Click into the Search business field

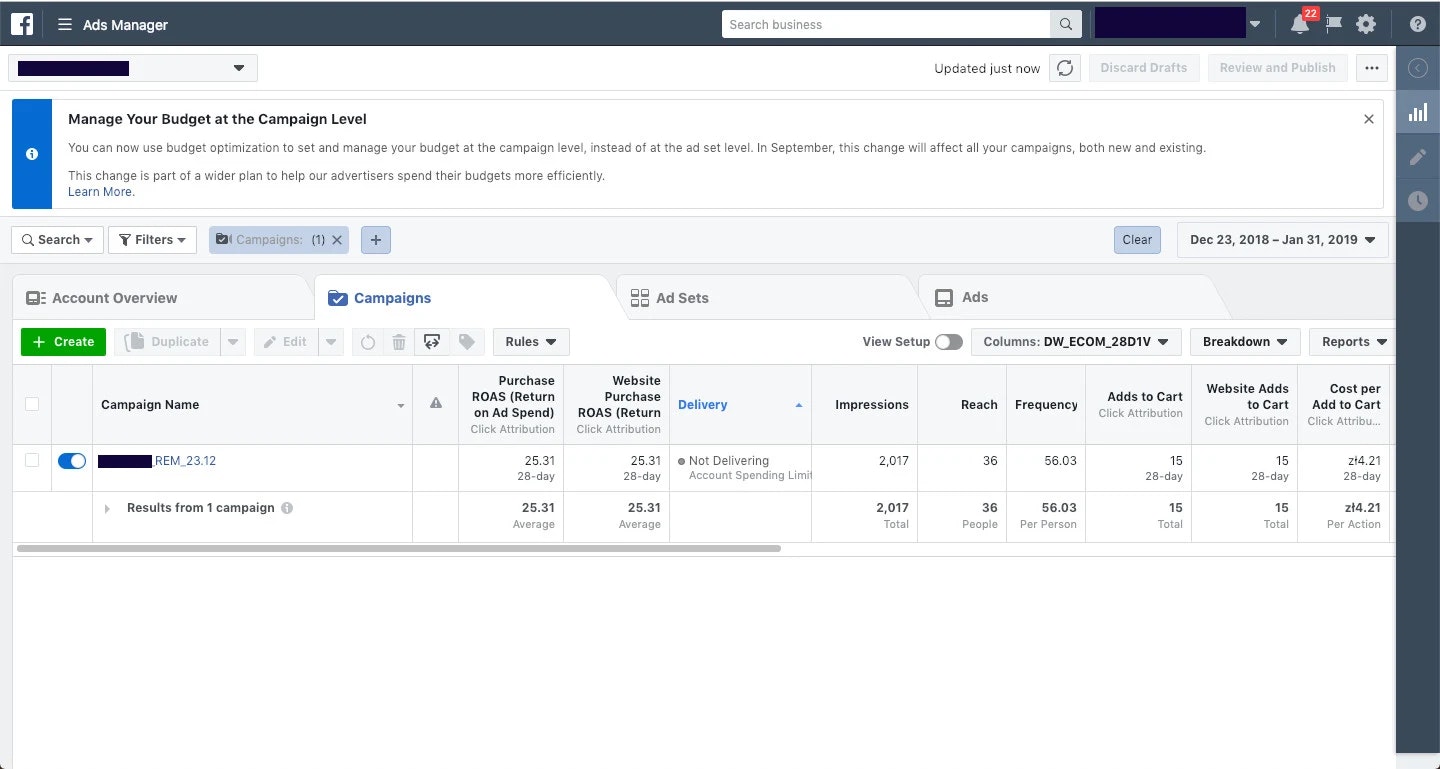(886, 24)
